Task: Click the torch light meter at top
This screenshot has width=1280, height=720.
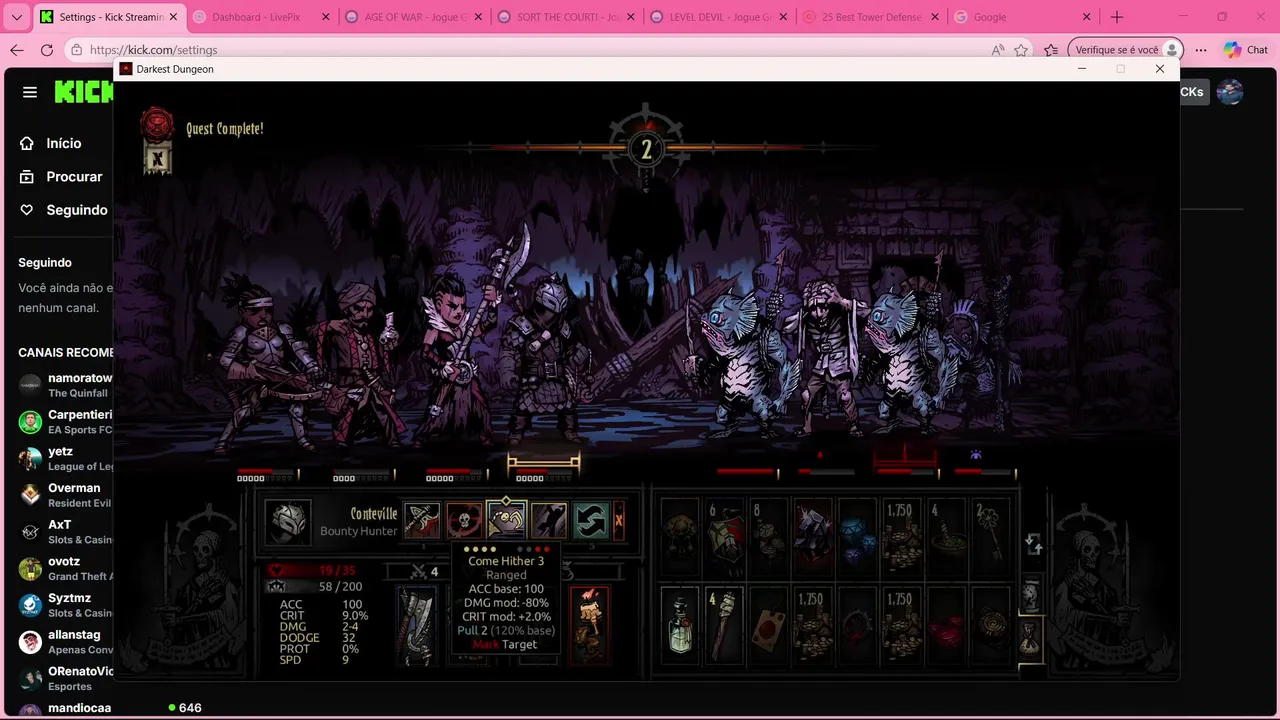Action: (x=646, y=149)
